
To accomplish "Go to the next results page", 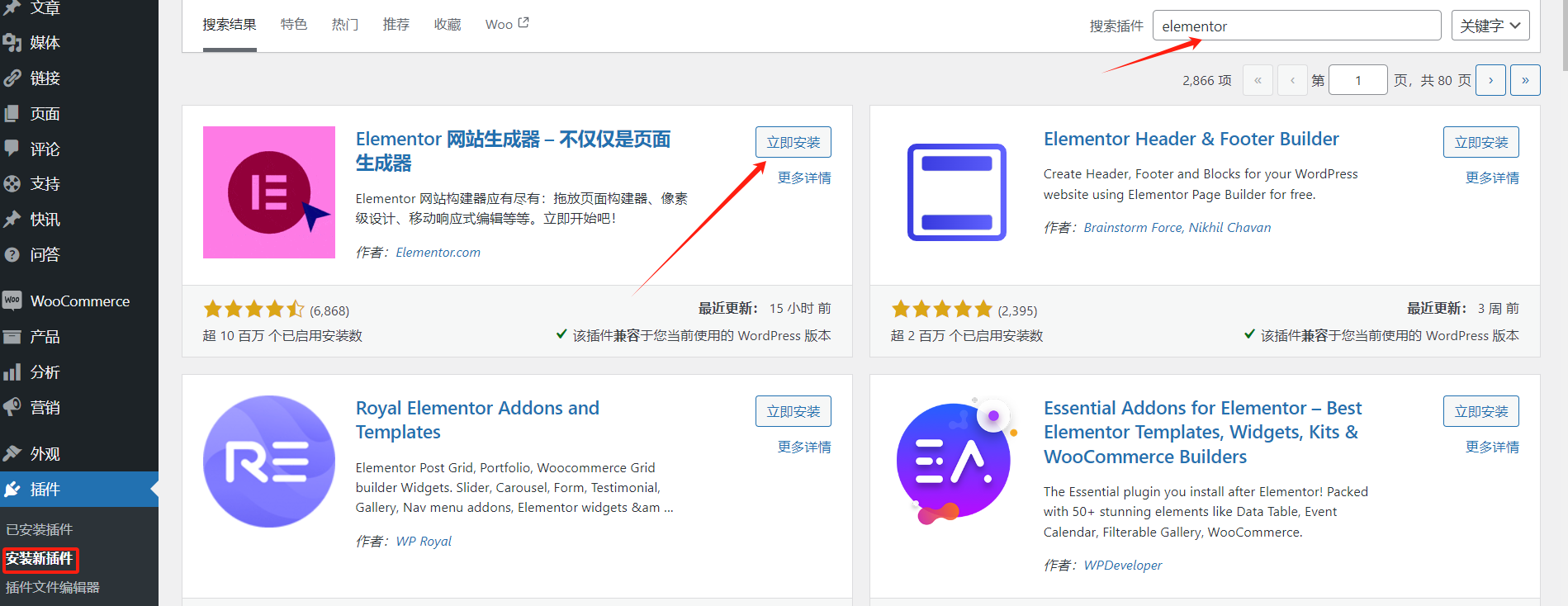I will (1490, 80).
